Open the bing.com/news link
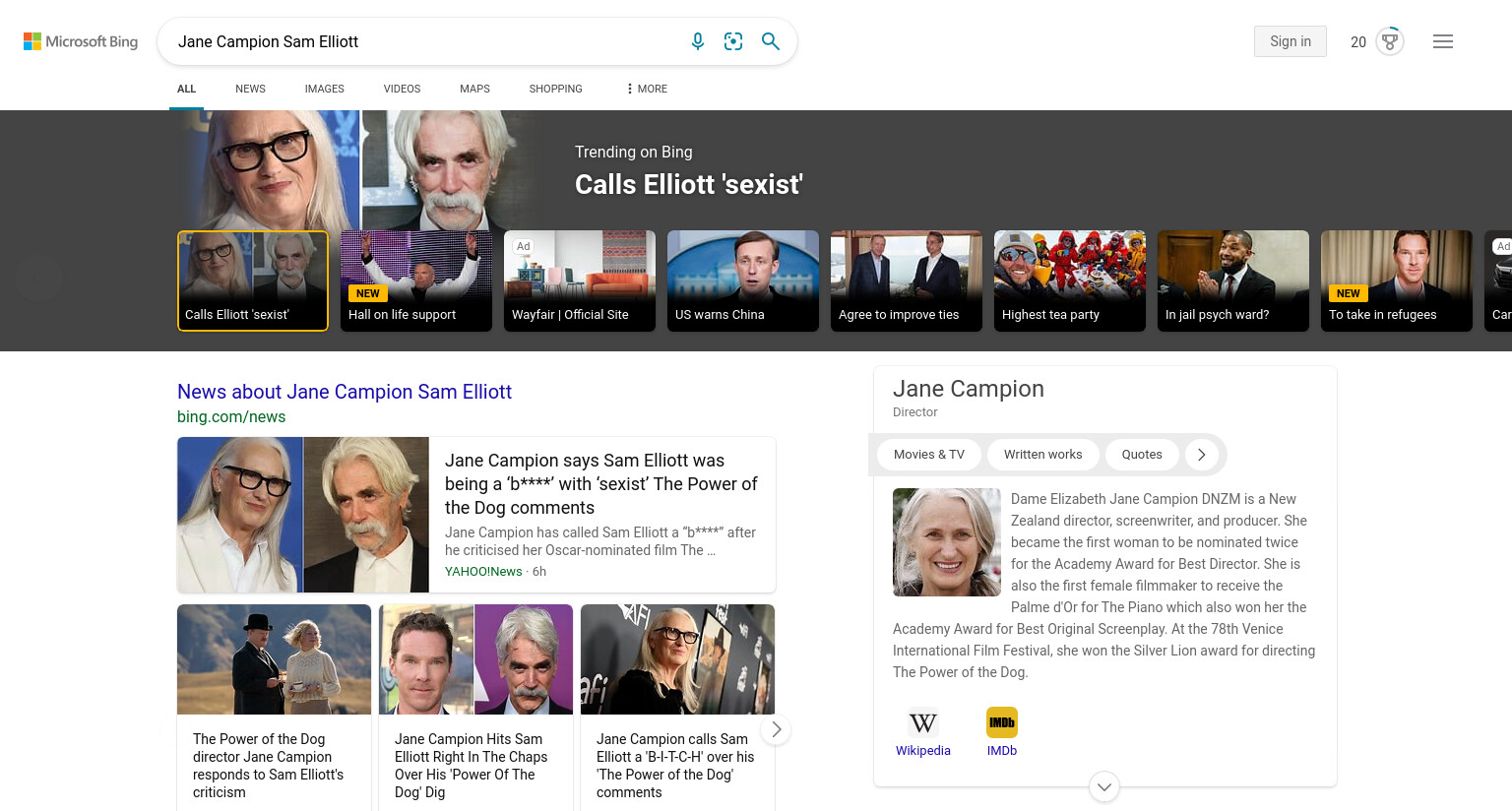This screenshot has height=811, width=1512. [x=231, y=416]
